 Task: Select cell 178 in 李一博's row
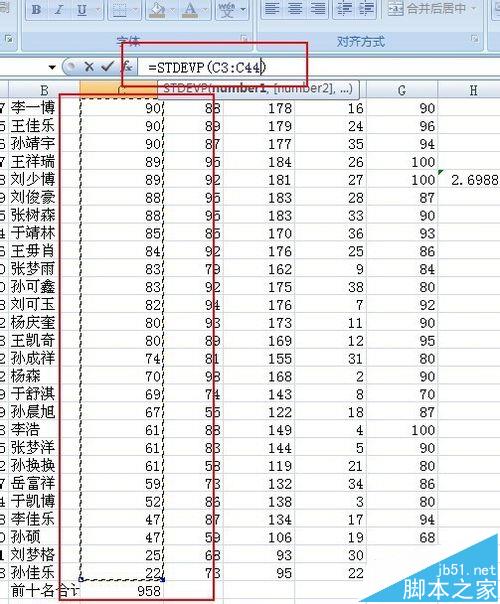pos(258,108)
